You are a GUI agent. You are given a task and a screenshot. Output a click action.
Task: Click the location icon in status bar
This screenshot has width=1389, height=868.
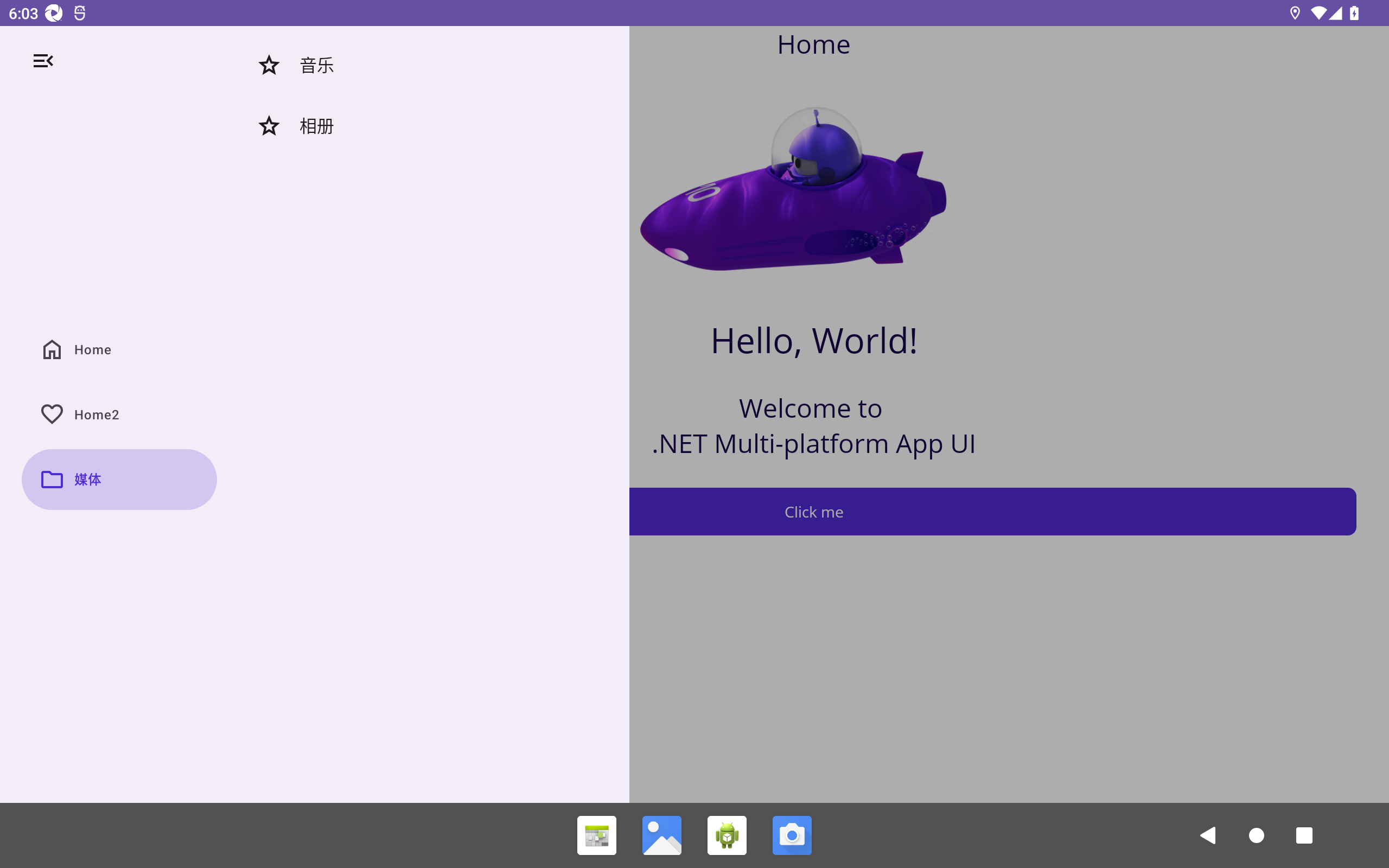coord(1295,12)
